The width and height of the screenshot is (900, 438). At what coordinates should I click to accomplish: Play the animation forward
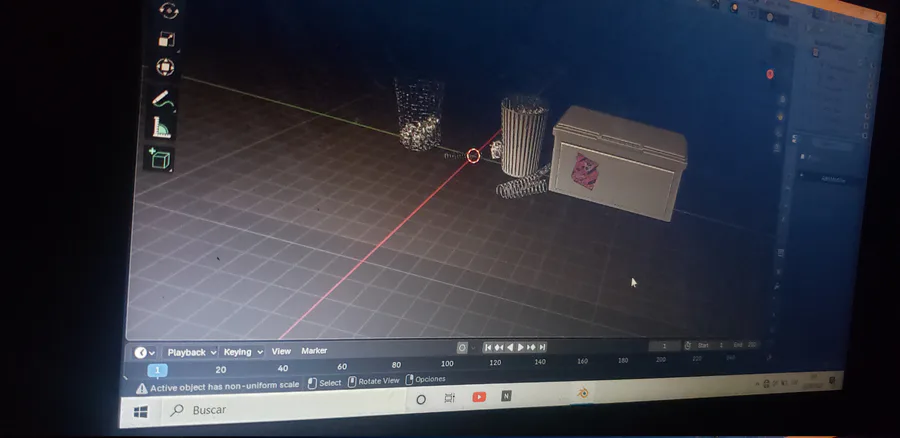pos(521,347)
